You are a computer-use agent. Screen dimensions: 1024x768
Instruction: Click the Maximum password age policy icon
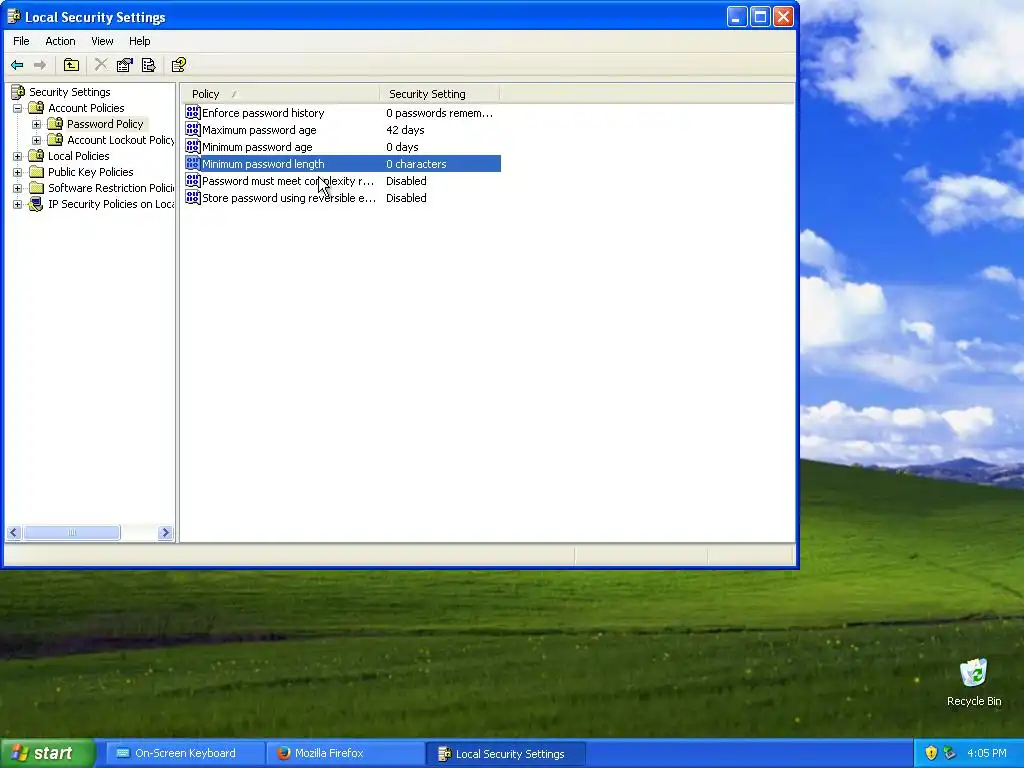[x=193, y=129]
